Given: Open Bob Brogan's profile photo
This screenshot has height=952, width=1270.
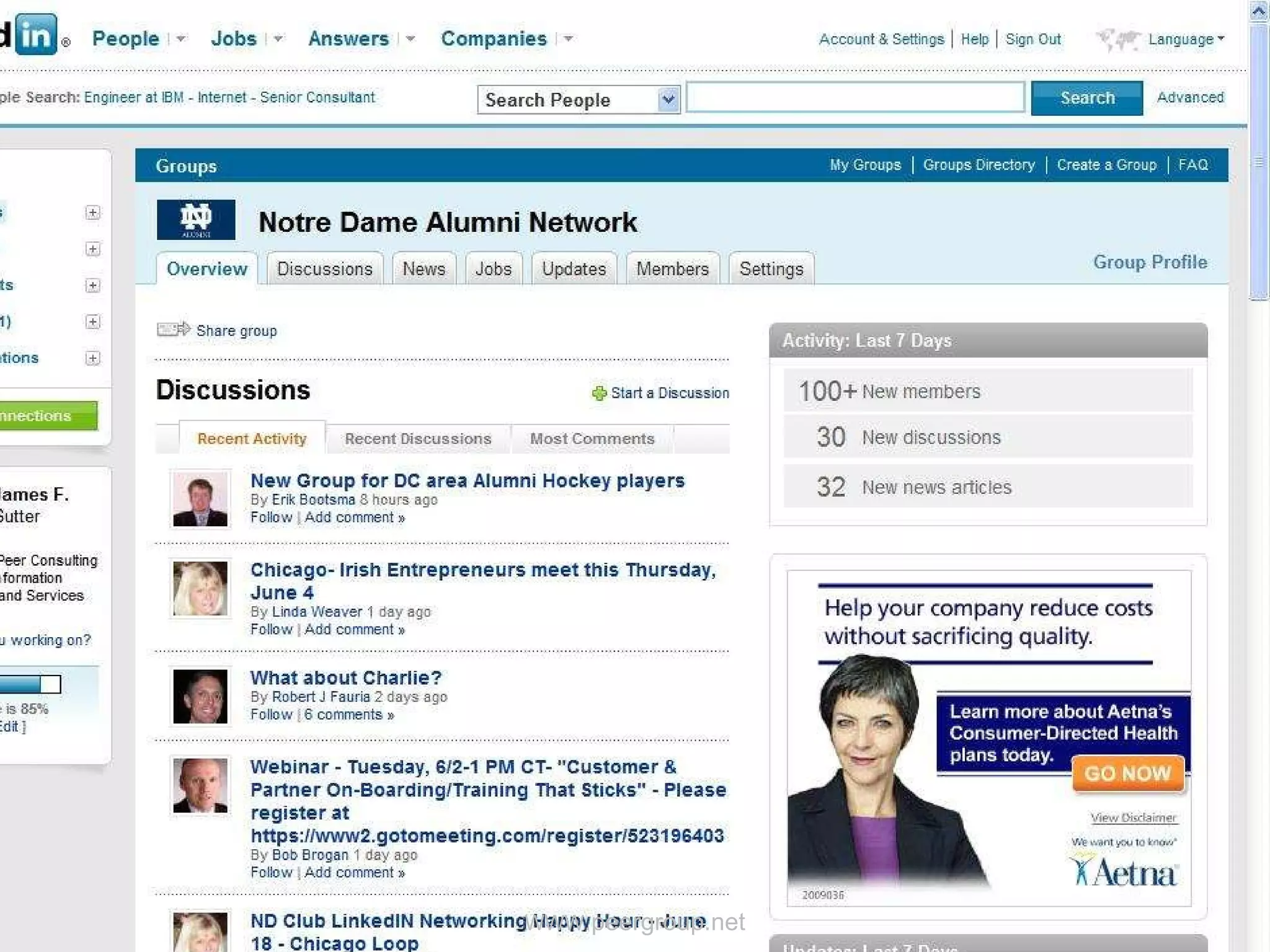Looking at the screenshot, I should pos(200,785).
